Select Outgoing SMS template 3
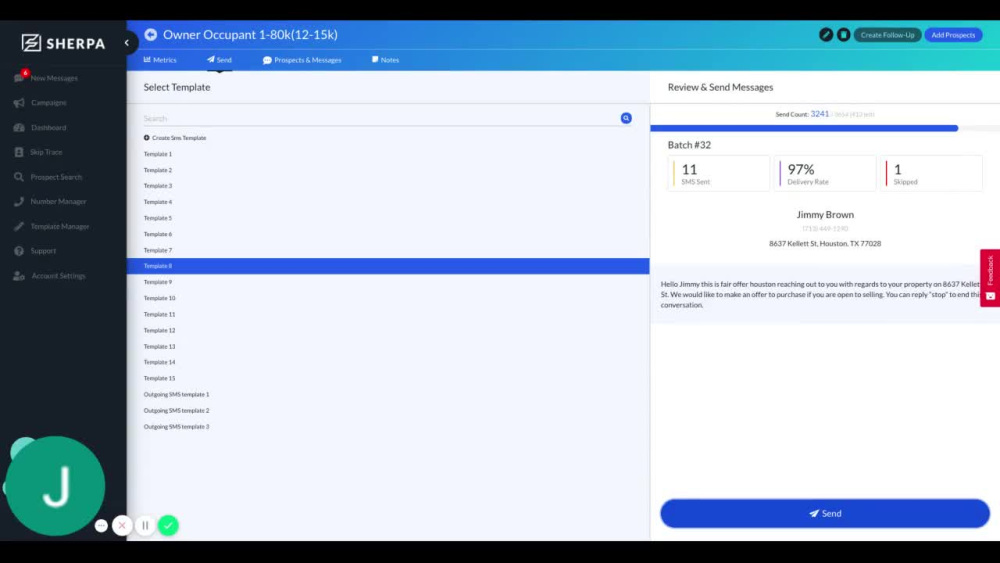The height and width of the screenshot is (563, 1000). 176,427
